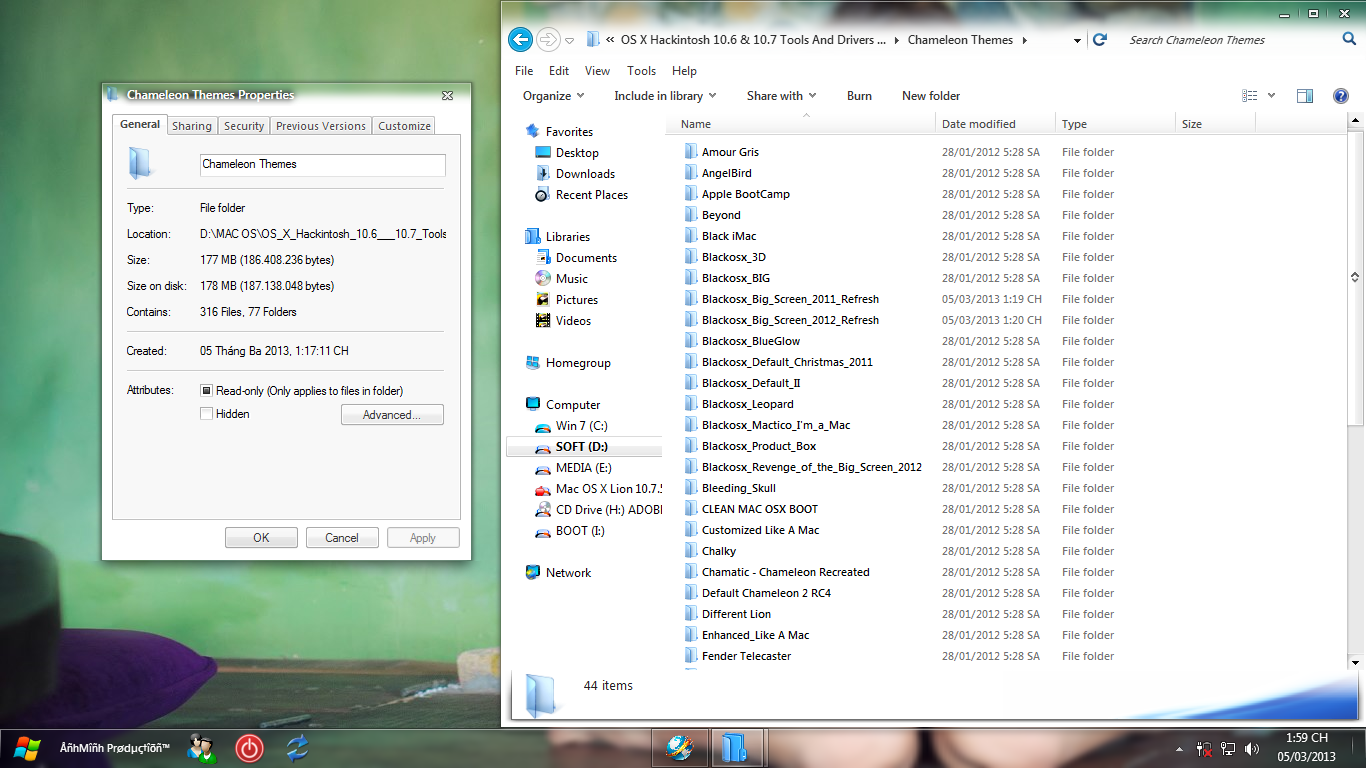Select the Bleeding_Skull folder
This screenshot has height=768, width=1366.
[739, 488]
